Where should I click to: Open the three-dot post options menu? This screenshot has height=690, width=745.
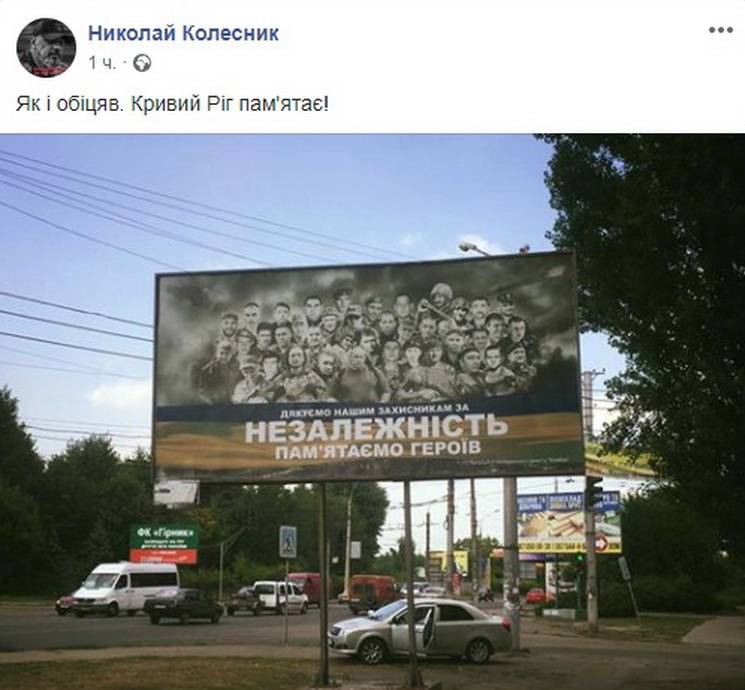721,30
